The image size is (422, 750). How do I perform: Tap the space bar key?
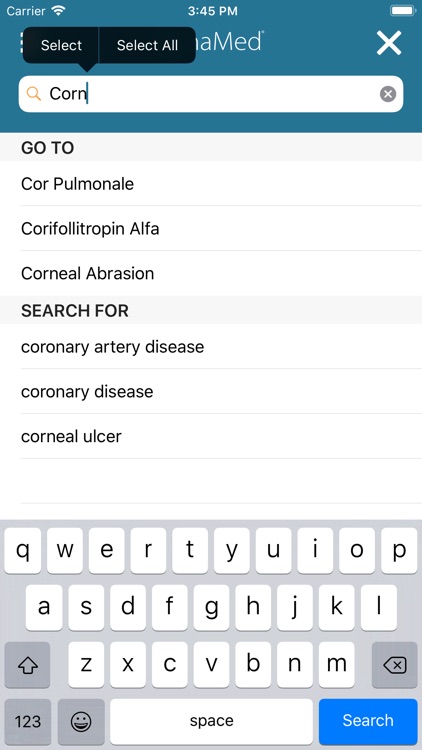[211, 722]
